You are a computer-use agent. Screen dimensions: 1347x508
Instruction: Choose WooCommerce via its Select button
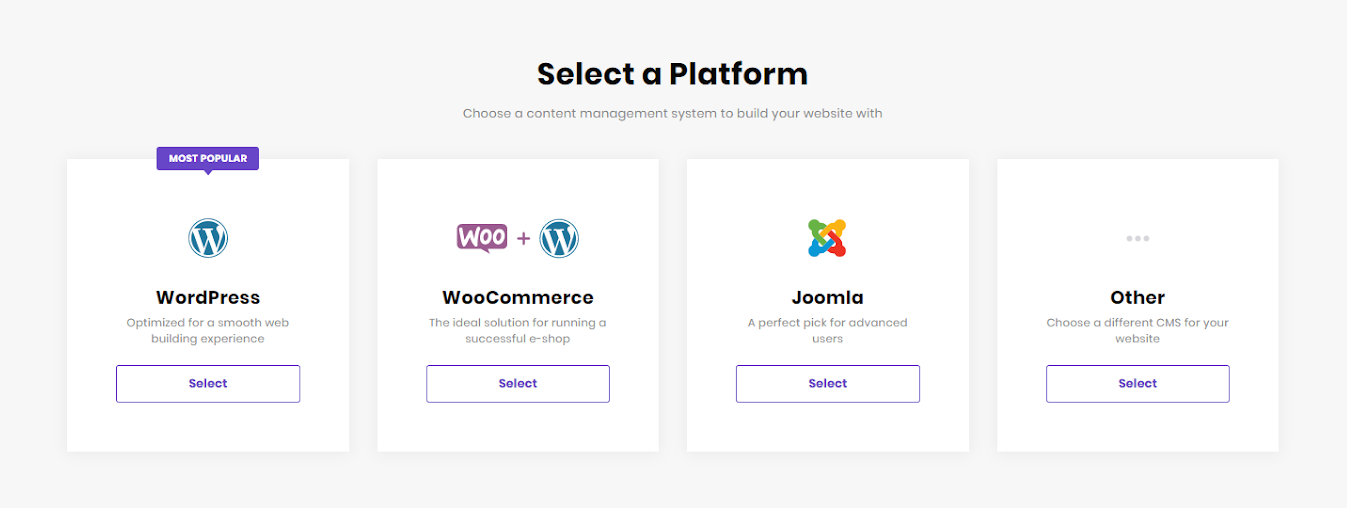click(x=518, y=384)
